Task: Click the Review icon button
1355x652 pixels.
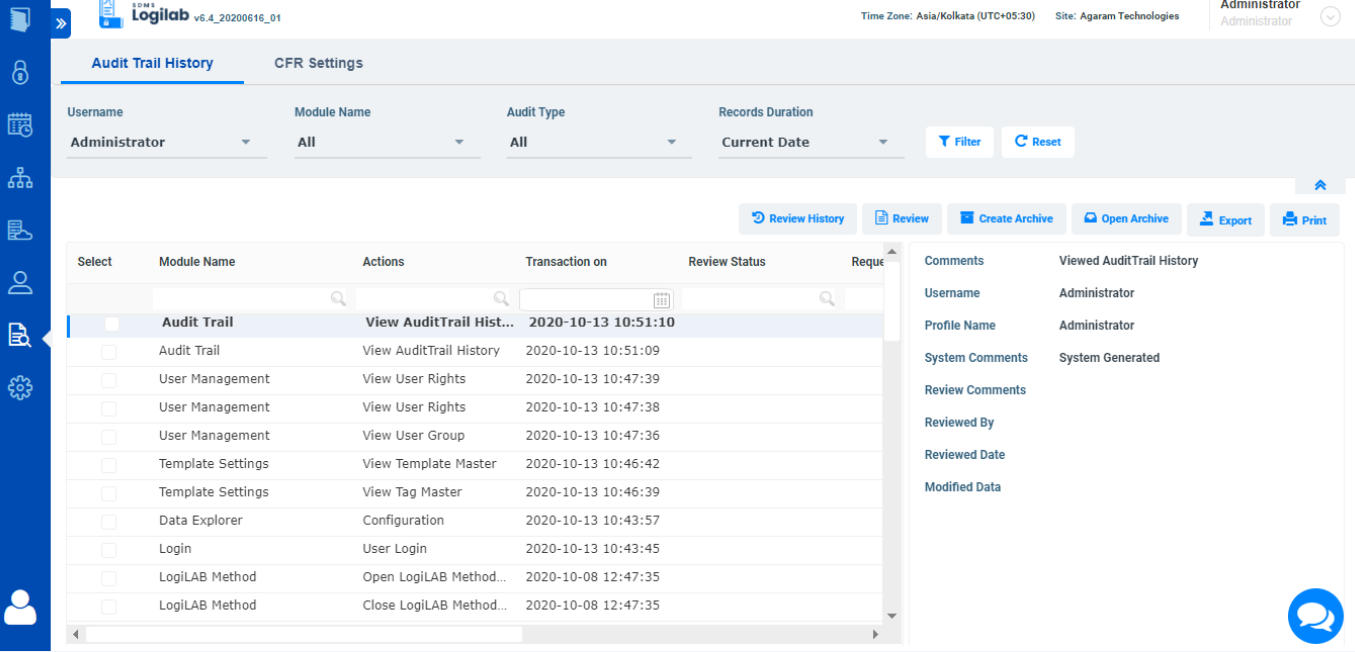Action: (901, 218)
